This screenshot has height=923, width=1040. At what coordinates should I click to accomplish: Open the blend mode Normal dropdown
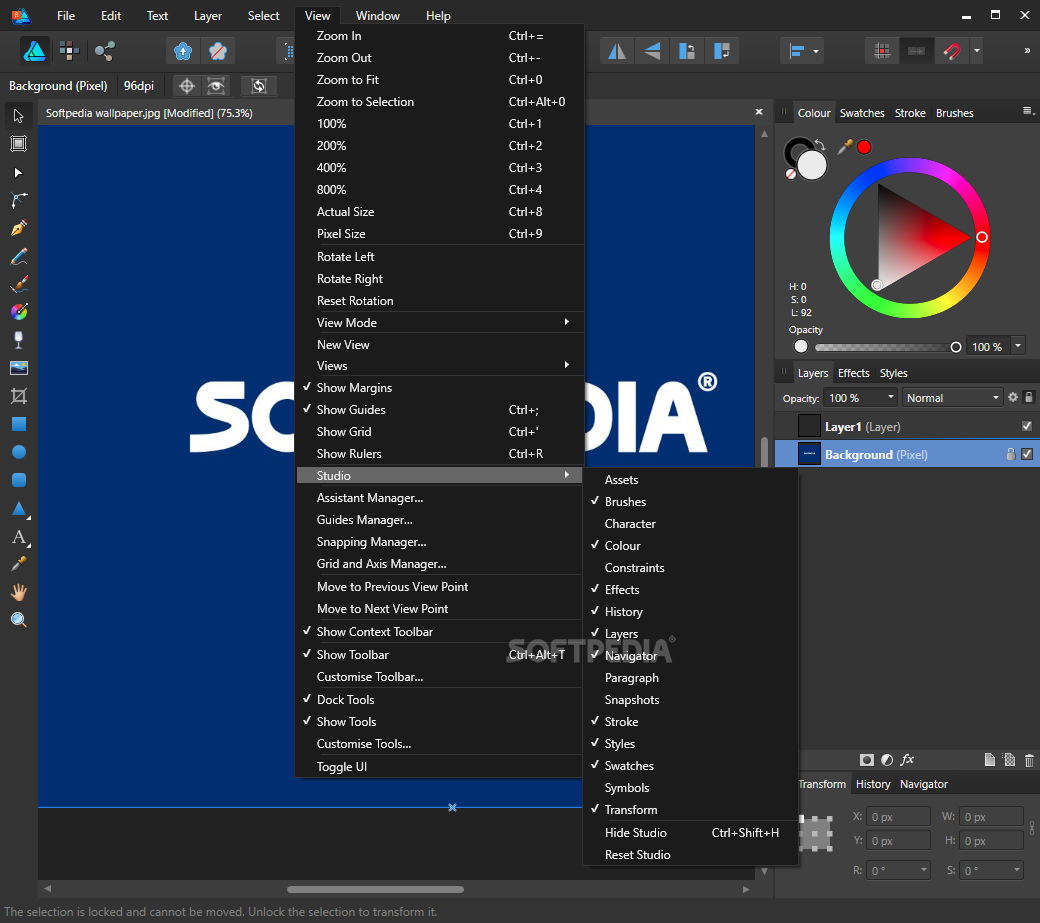tap(952, 398)
